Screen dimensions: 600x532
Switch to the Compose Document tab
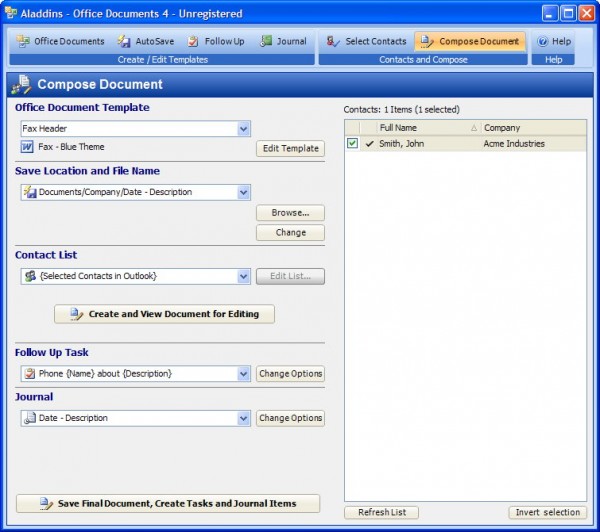click(x=470, y=41)
